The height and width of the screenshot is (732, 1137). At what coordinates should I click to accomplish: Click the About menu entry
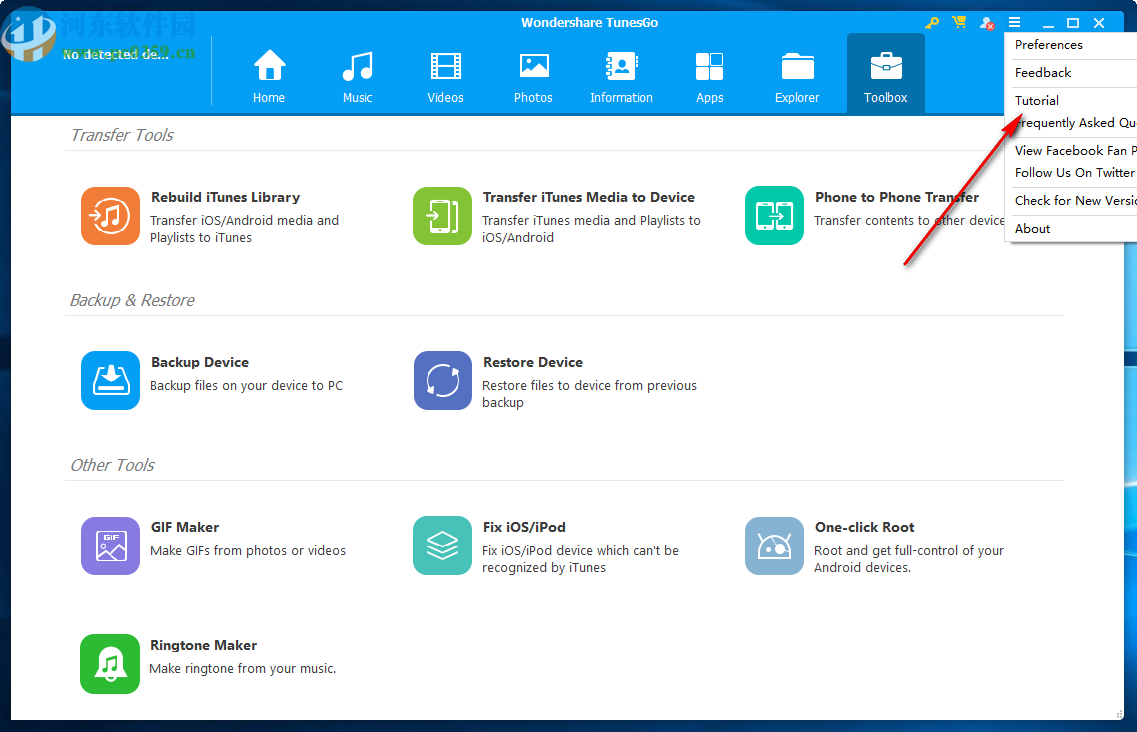tap(1033, 229)
